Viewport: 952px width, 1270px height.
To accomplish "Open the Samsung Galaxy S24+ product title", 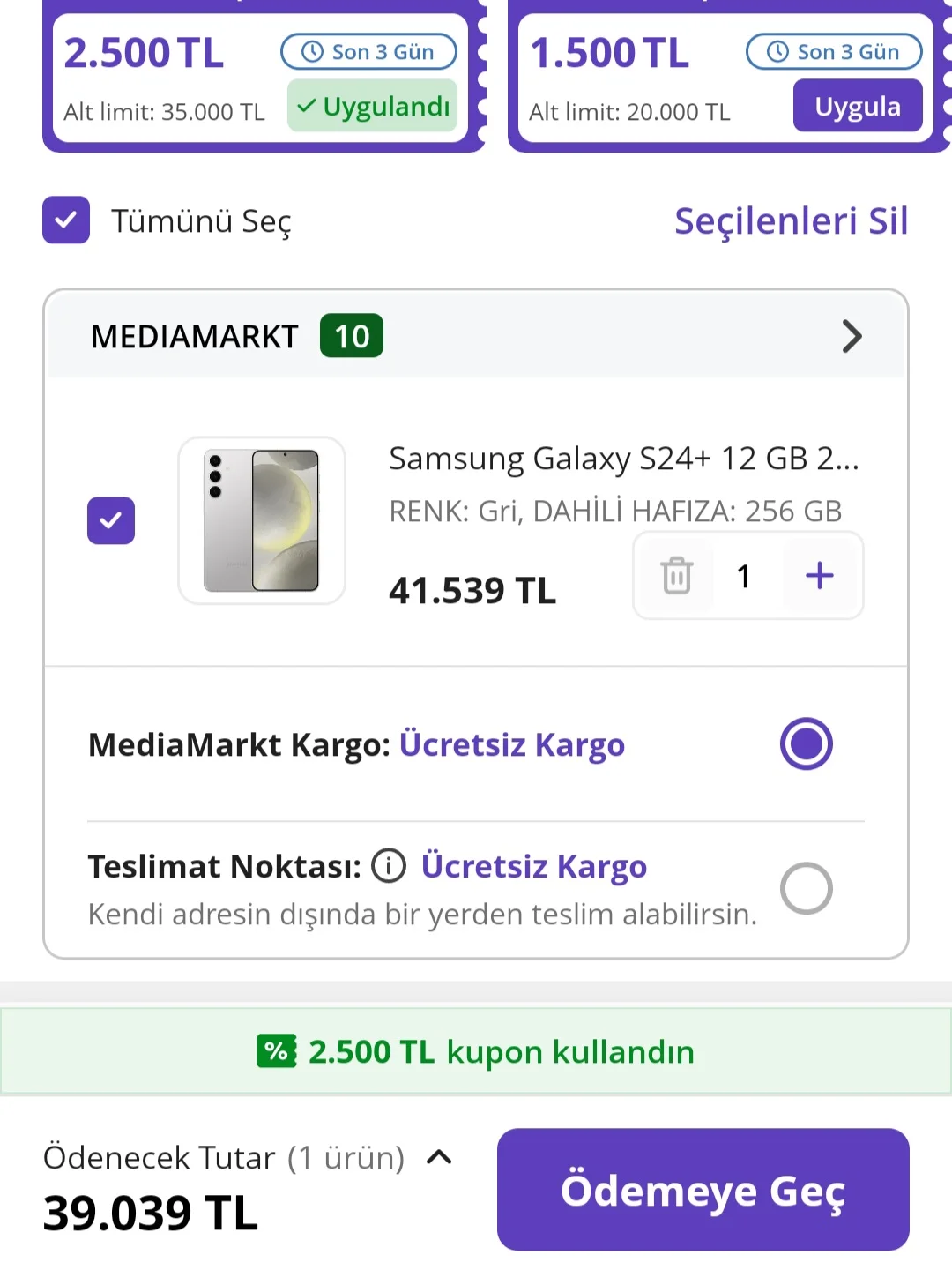I will [623, 459].
